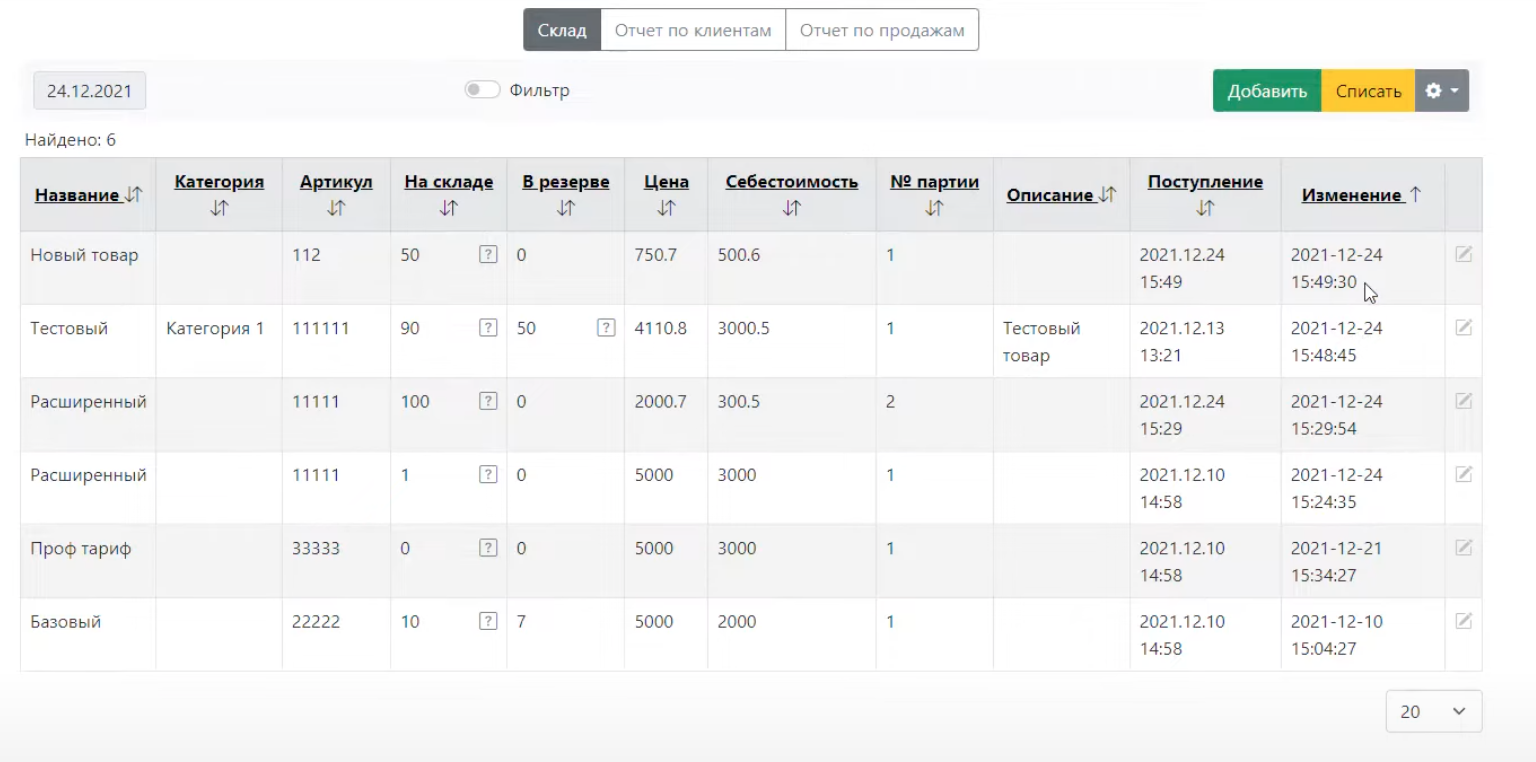
Task: Open the 24.12.2021 date picker
Action: tap(90, 91)
